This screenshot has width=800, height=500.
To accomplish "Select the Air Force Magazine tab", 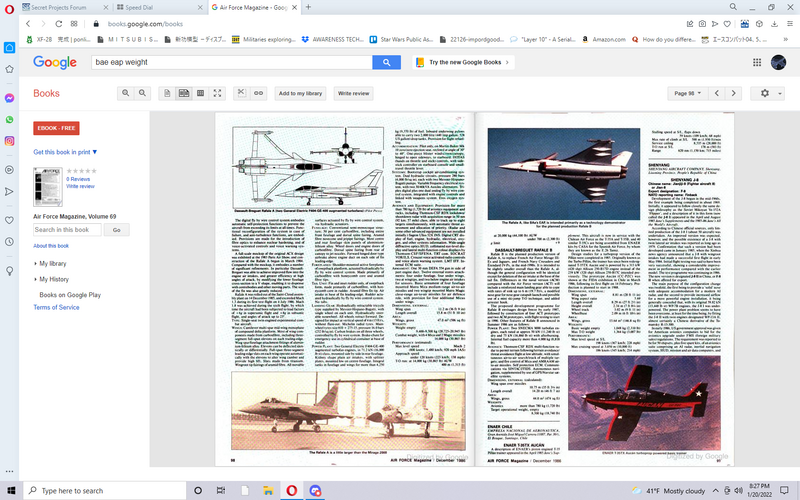I will click(254, 7).
